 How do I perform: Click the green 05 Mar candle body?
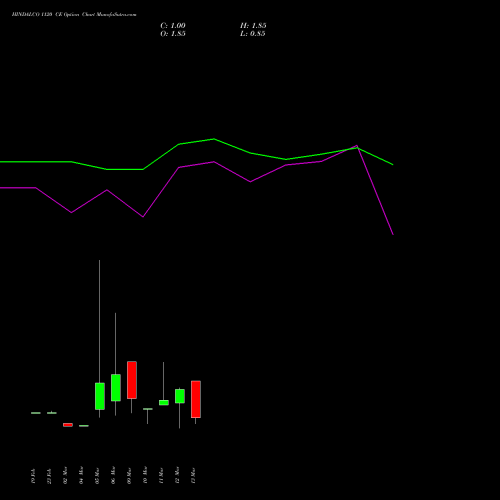(100, 396)
